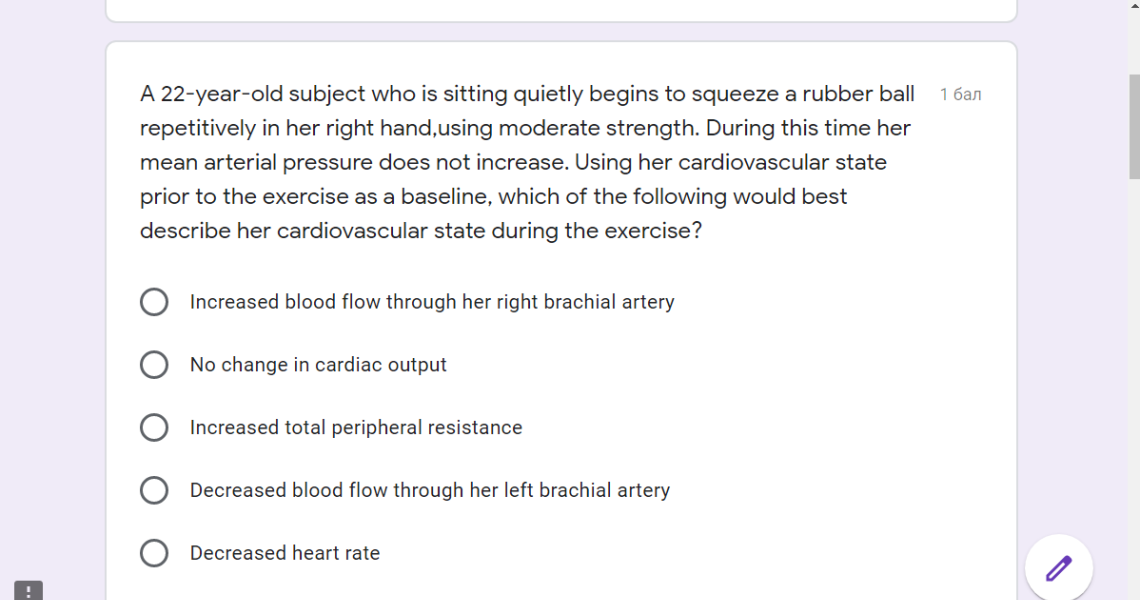Select the radio button for increased right brachial flow
This screenshot has width=1140, height=600.
click(154, 302)
